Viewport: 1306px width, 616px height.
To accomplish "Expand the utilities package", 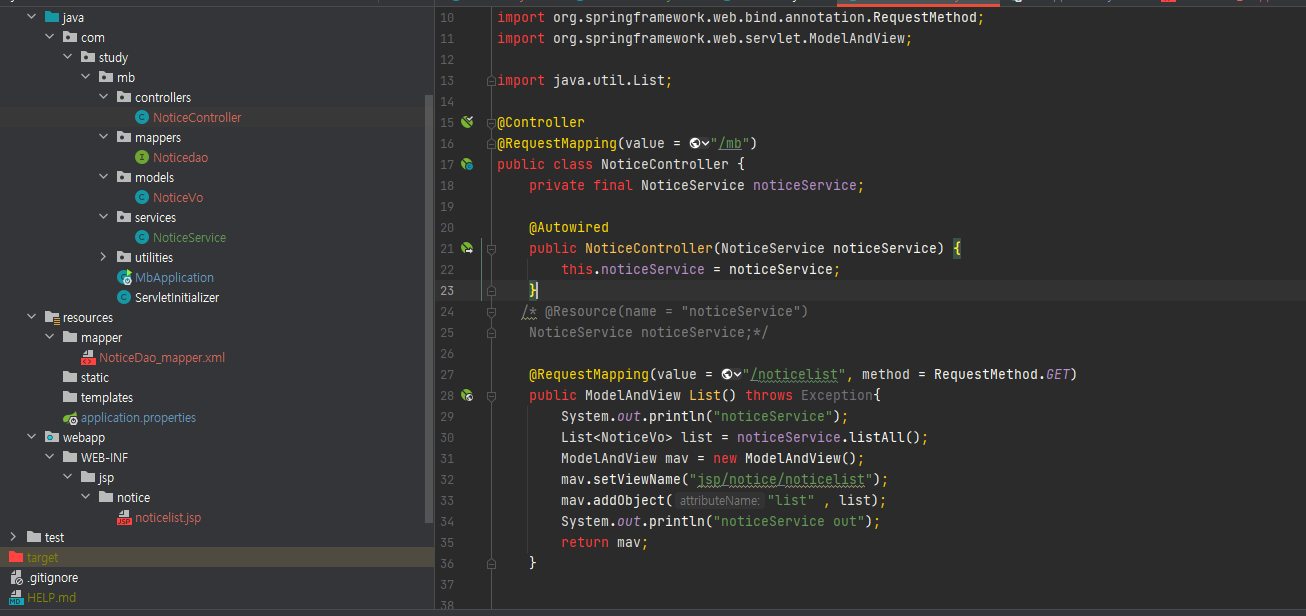I will (x=104, y=257).
